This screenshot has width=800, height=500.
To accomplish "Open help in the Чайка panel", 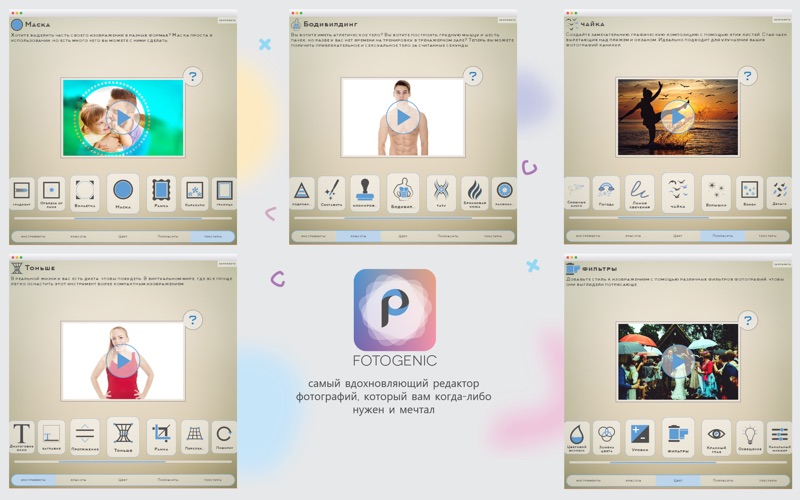I will 747,76.
